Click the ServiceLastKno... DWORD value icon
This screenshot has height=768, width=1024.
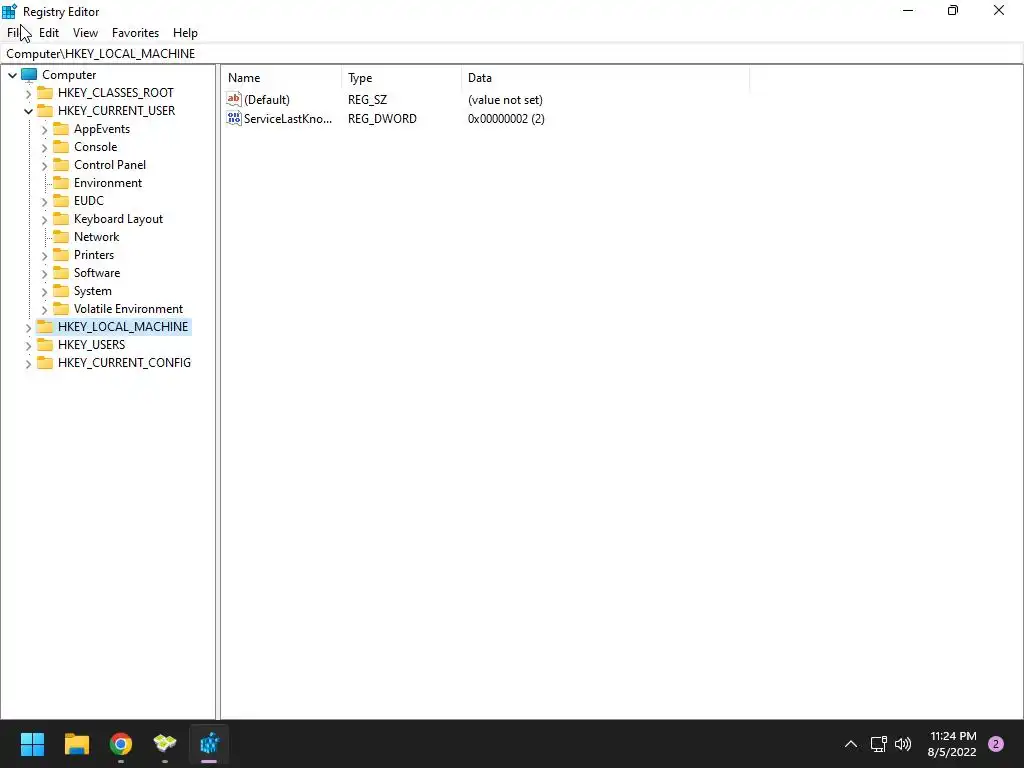click(234, 118)
